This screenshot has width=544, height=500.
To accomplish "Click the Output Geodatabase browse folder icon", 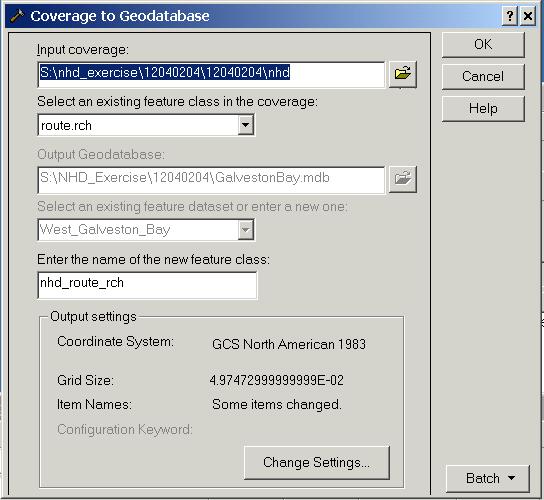I will click(403, 179).
